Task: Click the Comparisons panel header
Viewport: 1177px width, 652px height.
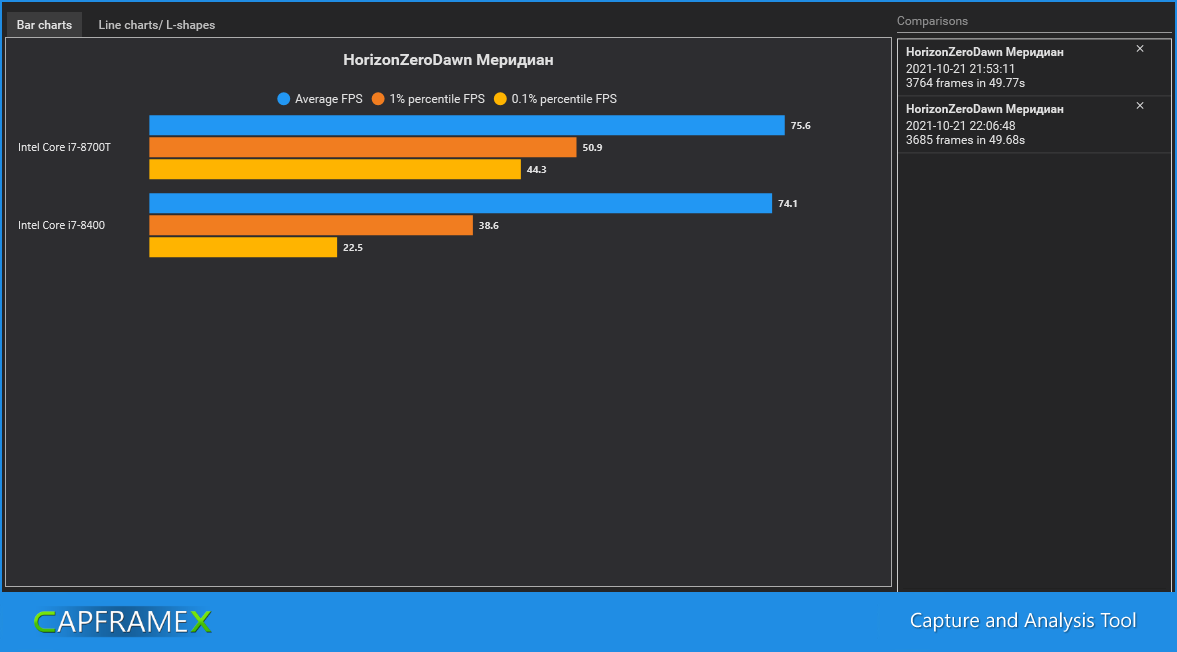Action: [932, 21]
